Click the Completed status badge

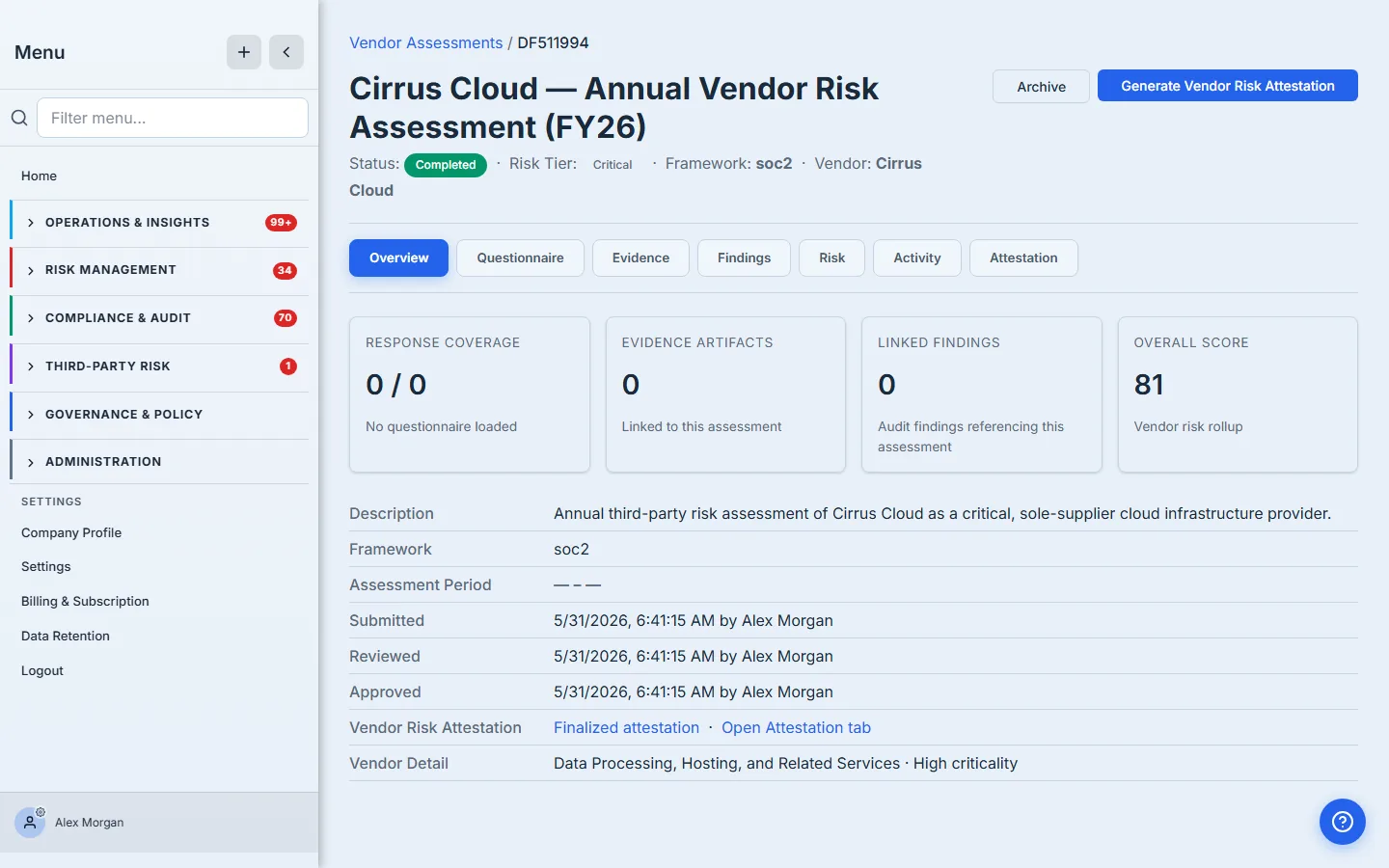tap(446, 165)
